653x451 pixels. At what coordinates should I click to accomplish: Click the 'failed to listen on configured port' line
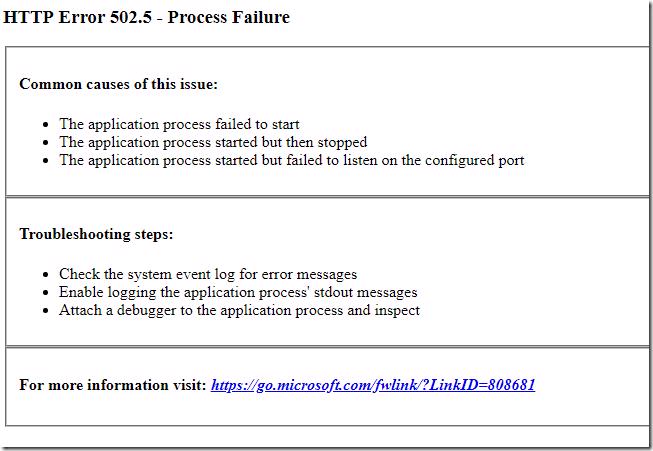292,160
